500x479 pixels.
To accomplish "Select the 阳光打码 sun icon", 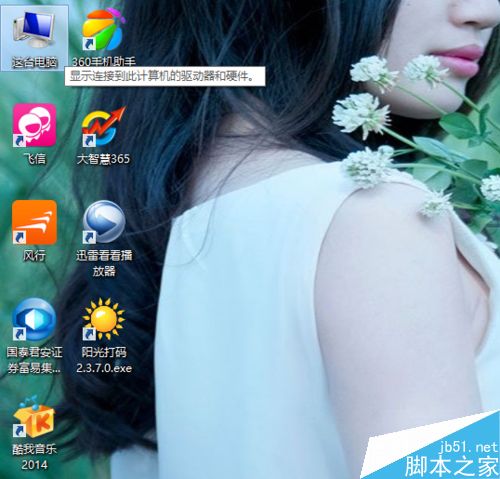I will [104, 319].
